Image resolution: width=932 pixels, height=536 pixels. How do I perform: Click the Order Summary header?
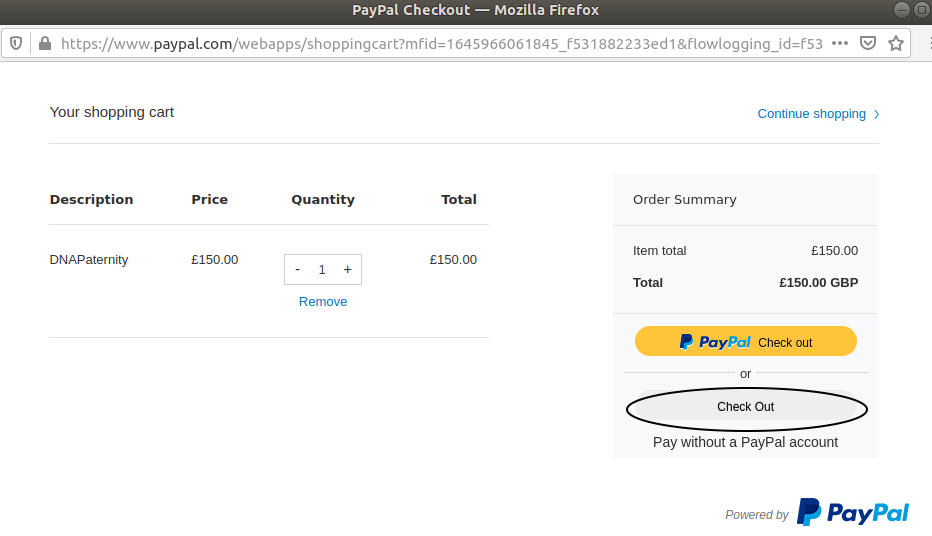pyautogui.click(x=685, y=200)
